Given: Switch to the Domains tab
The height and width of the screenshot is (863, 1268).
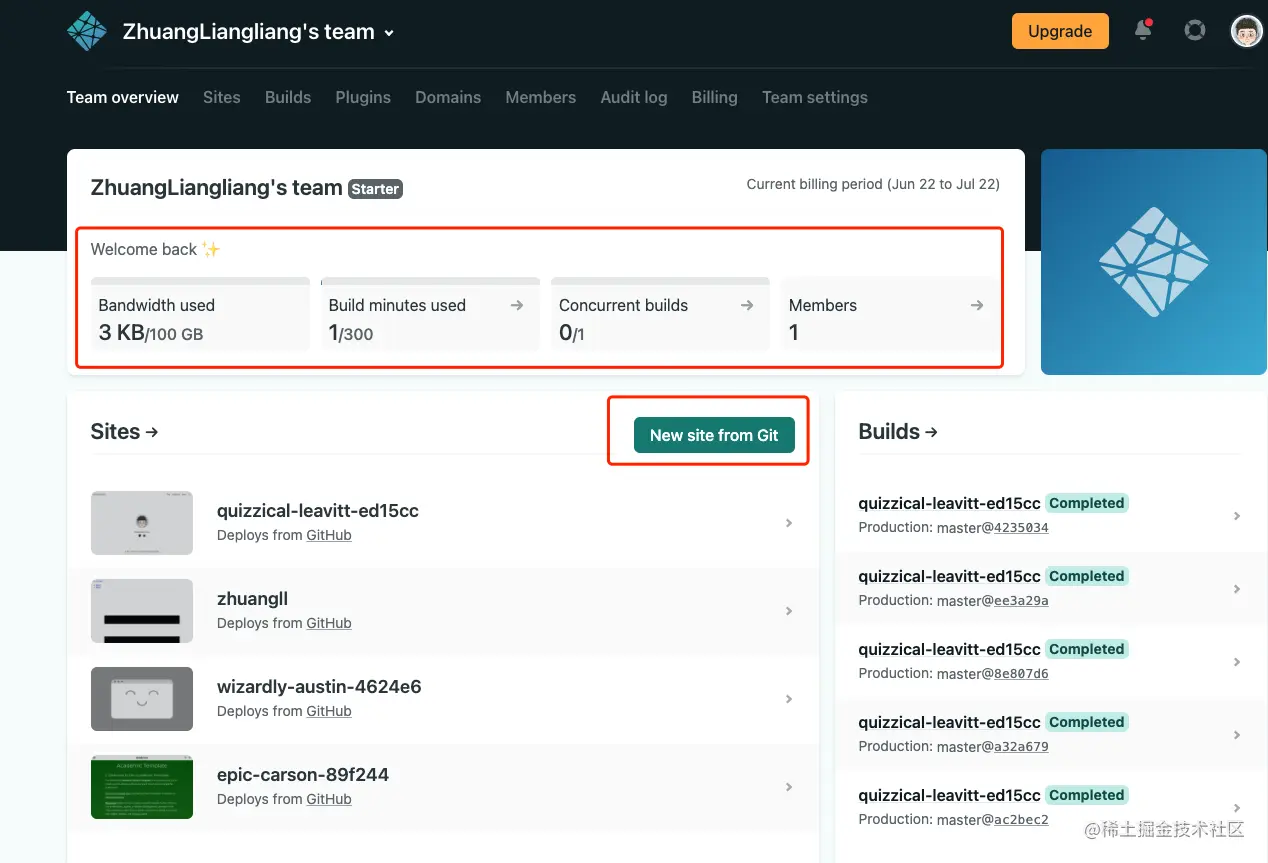Looking at the screenshot, I should coord(448,97).
